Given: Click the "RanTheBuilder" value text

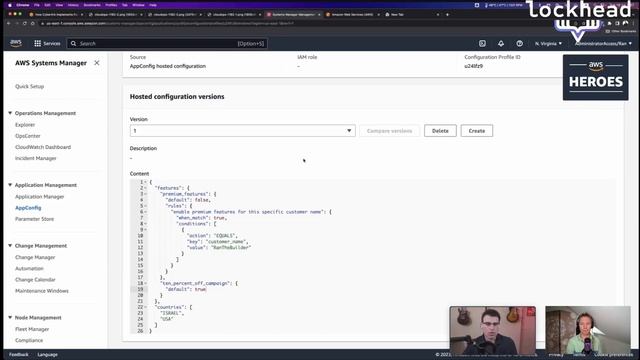Looking at the screenshot, I should point(231,247).
